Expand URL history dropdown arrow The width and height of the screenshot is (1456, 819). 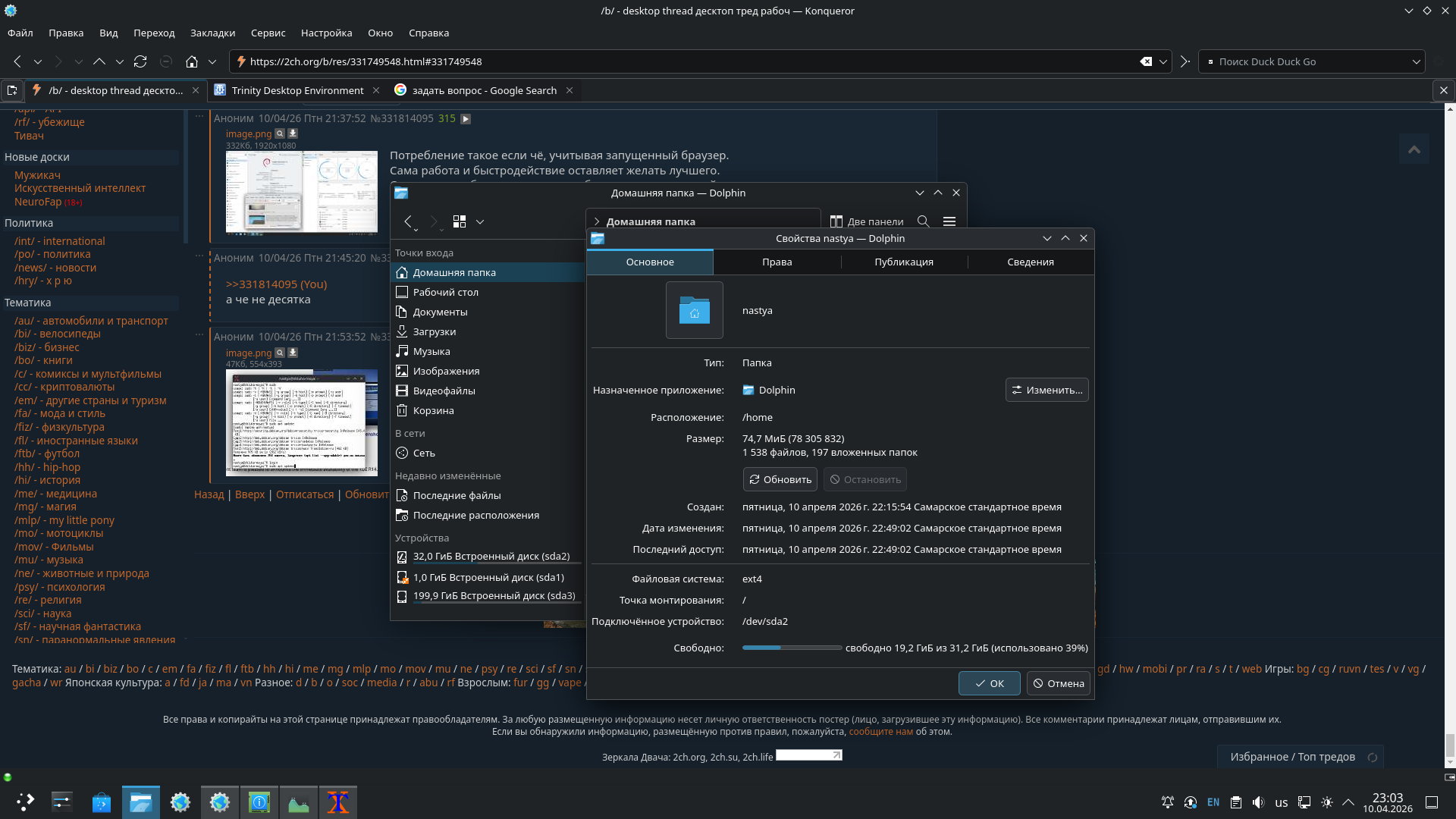pos(1163,61)
